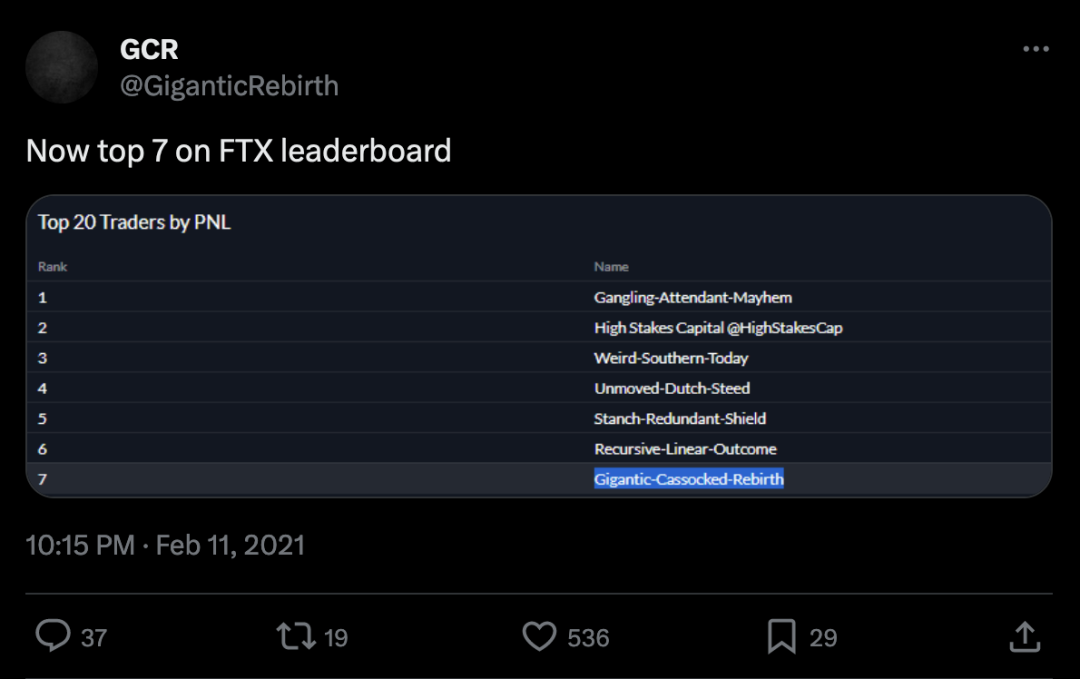Click GCR's profile avatar
The width and height of the screenshot is (1080, 679).
click(61, 67)
